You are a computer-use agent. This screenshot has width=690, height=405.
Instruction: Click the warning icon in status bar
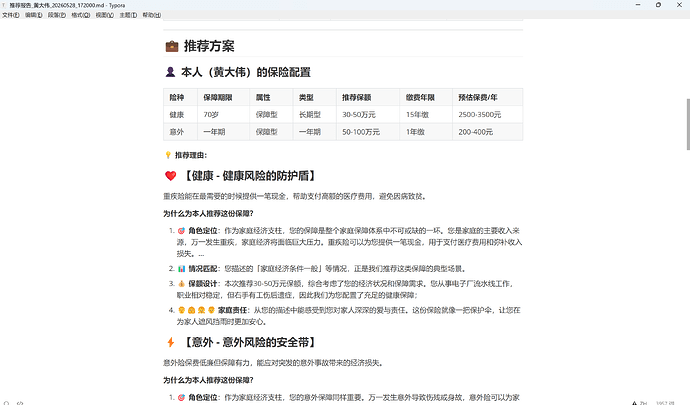(634, 403)
